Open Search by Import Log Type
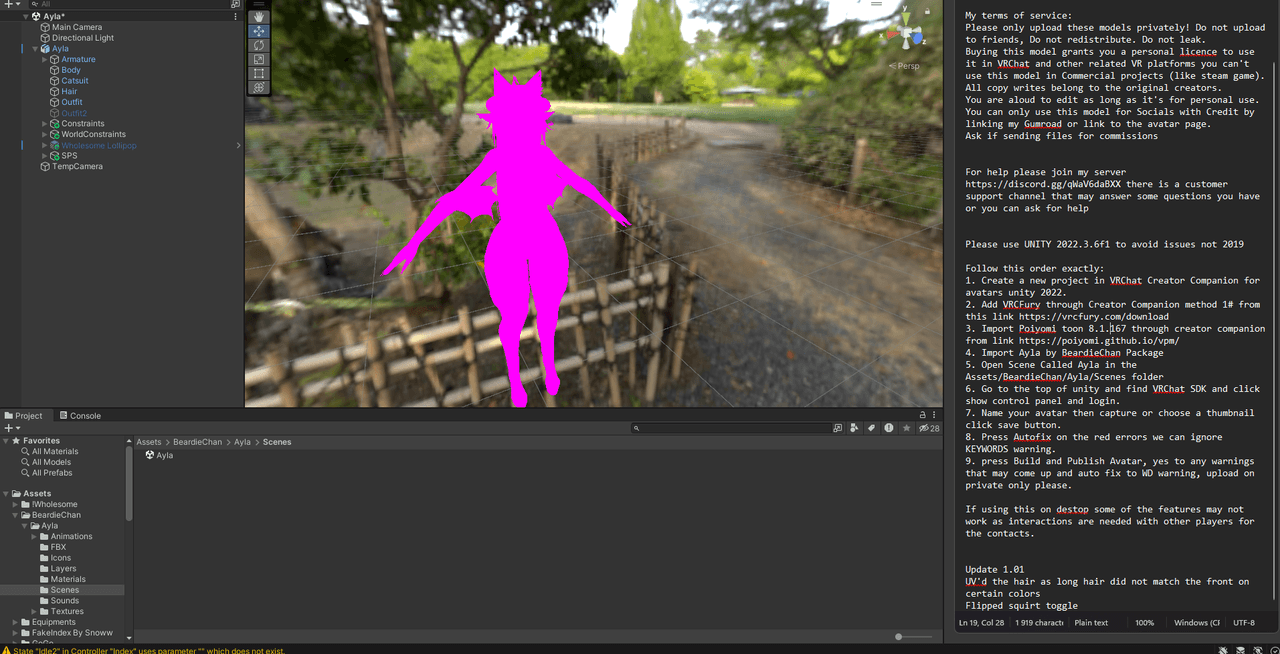This screenshot has width=1280, height=654. point(889,428)
